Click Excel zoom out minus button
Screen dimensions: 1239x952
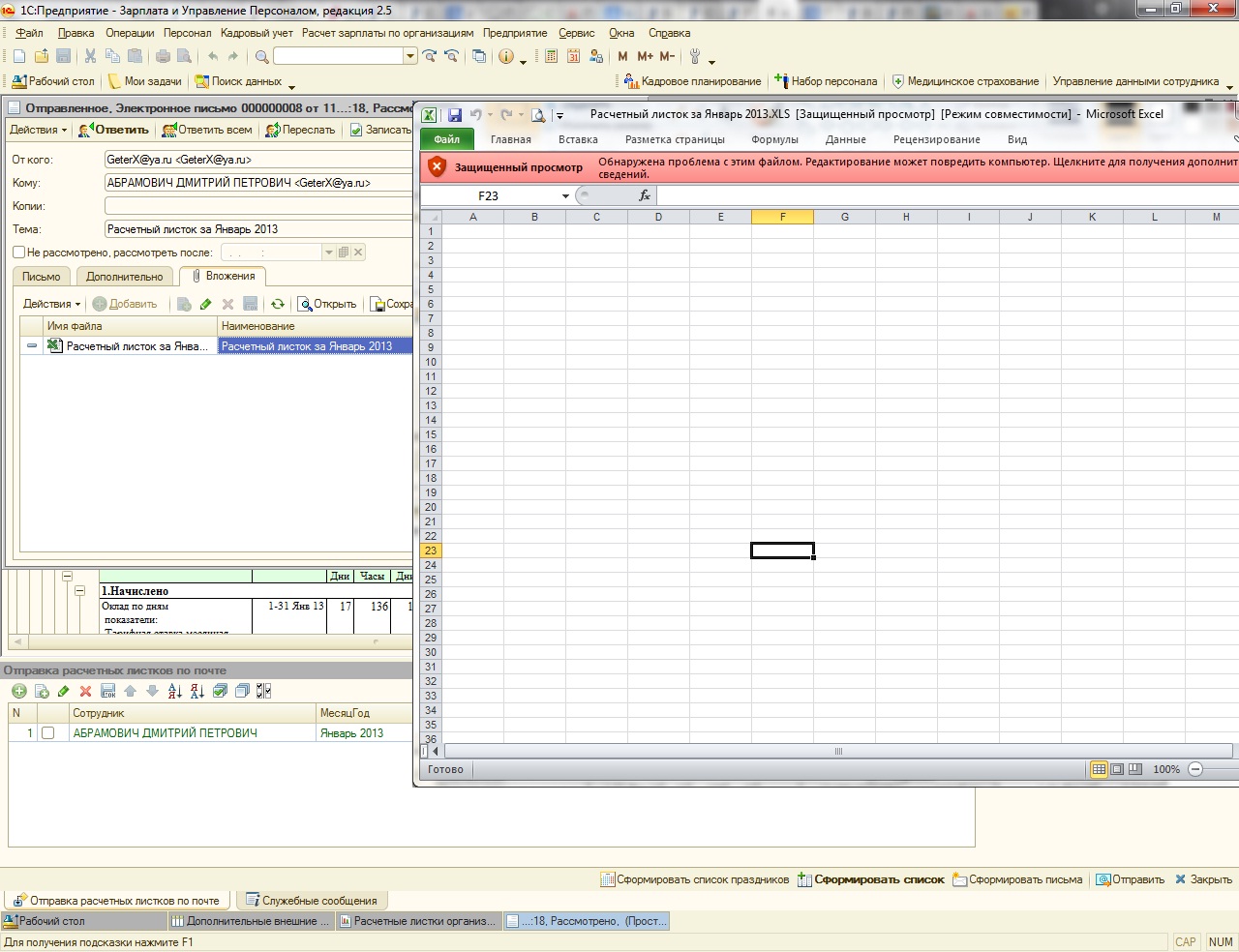pyautogui.click(x=1195, y=769)
